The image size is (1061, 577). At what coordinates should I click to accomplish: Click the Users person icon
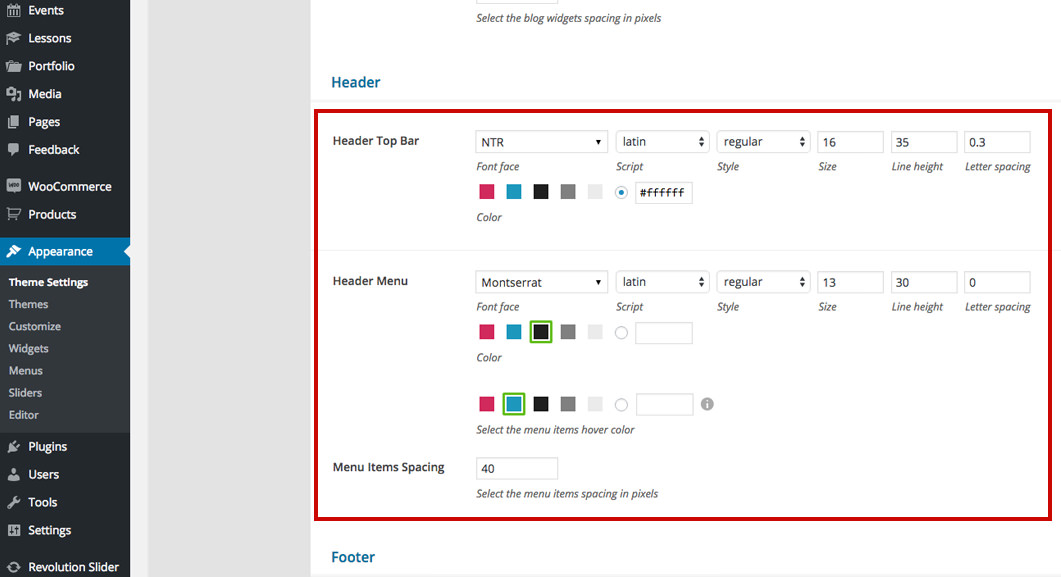click(14, 474)
